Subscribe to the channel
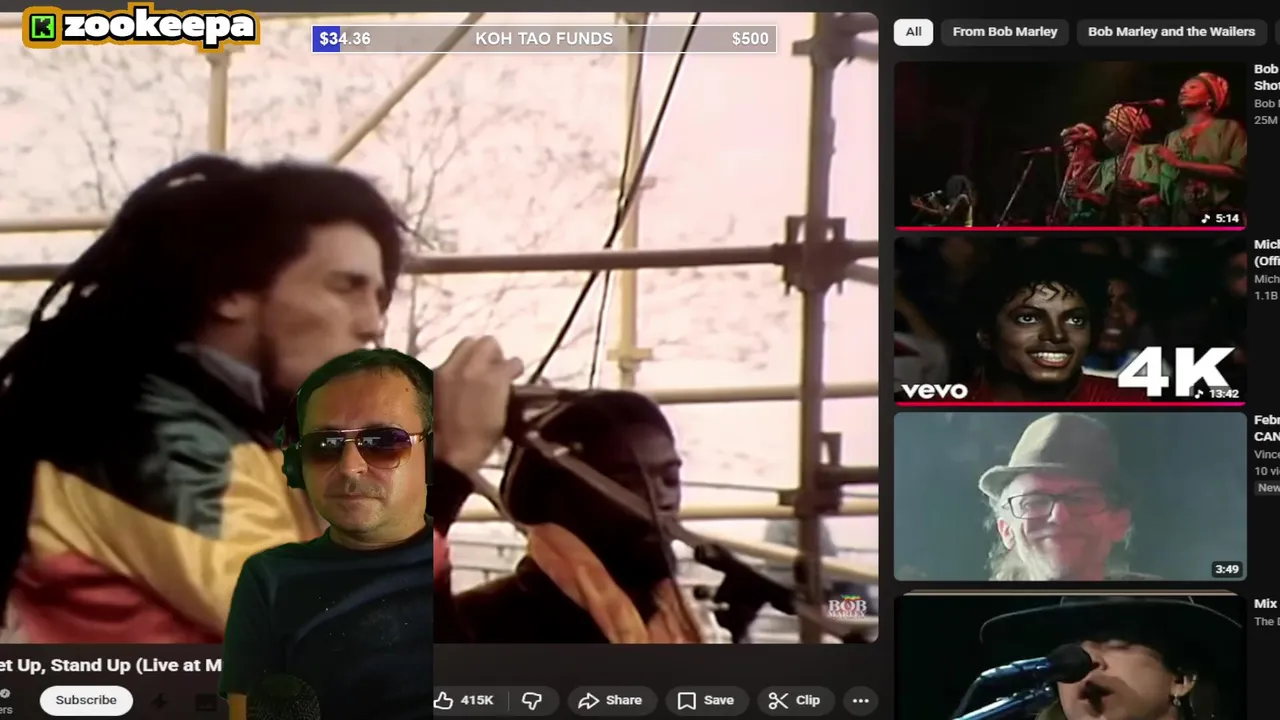This screenshot has height=720, width=1280. 86,700
